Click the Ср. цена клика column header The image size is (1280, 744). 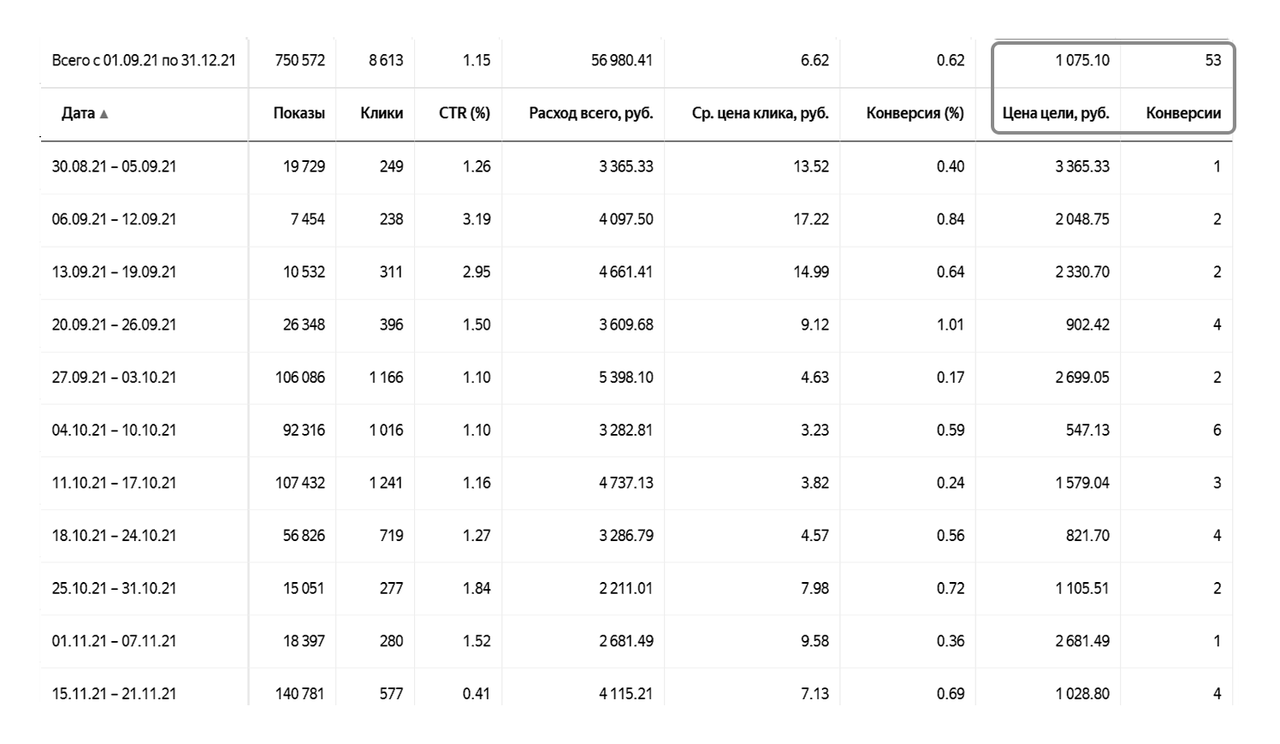coord(760,114)
